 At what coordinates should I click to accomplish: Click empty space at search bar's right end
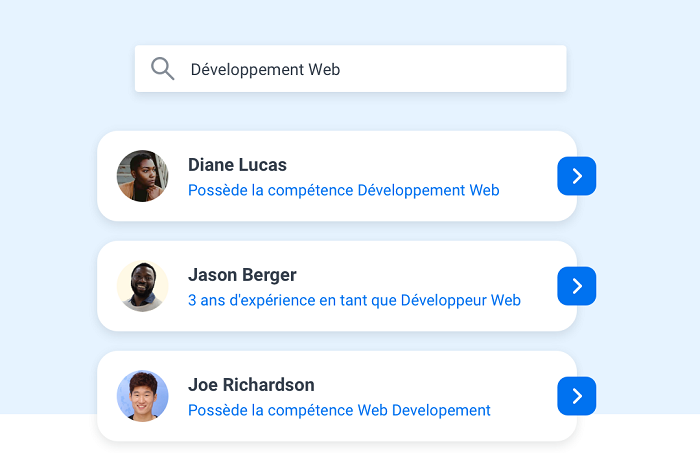(x=520, y=69)
